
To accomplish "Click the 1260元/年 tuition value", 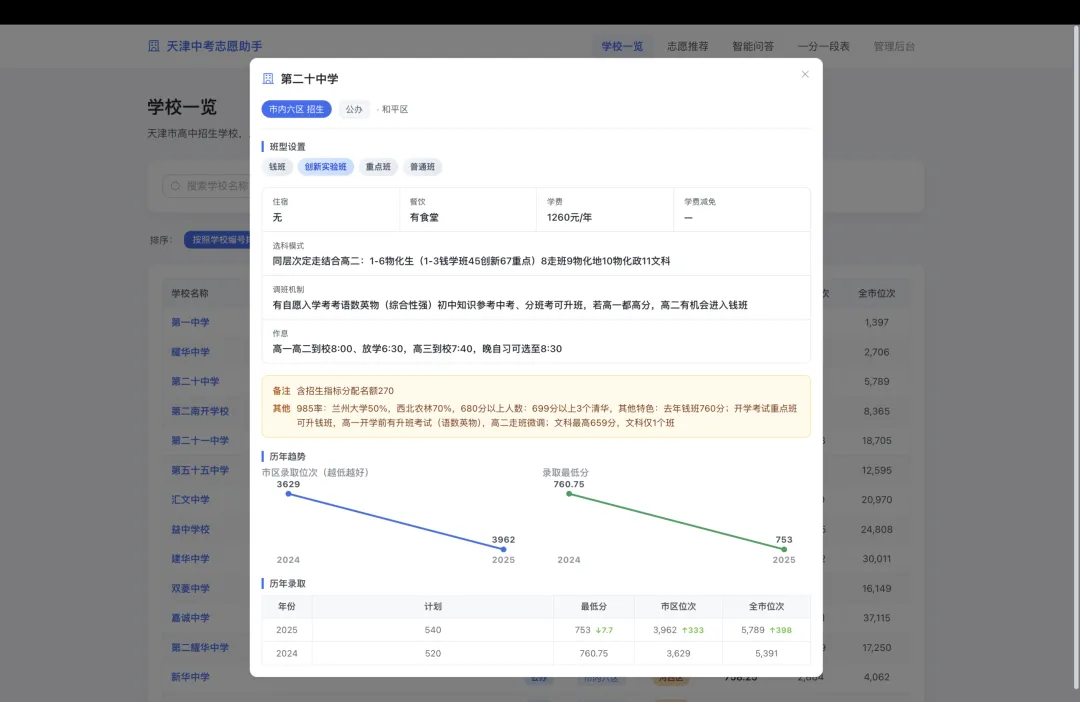I will (569, 218).
